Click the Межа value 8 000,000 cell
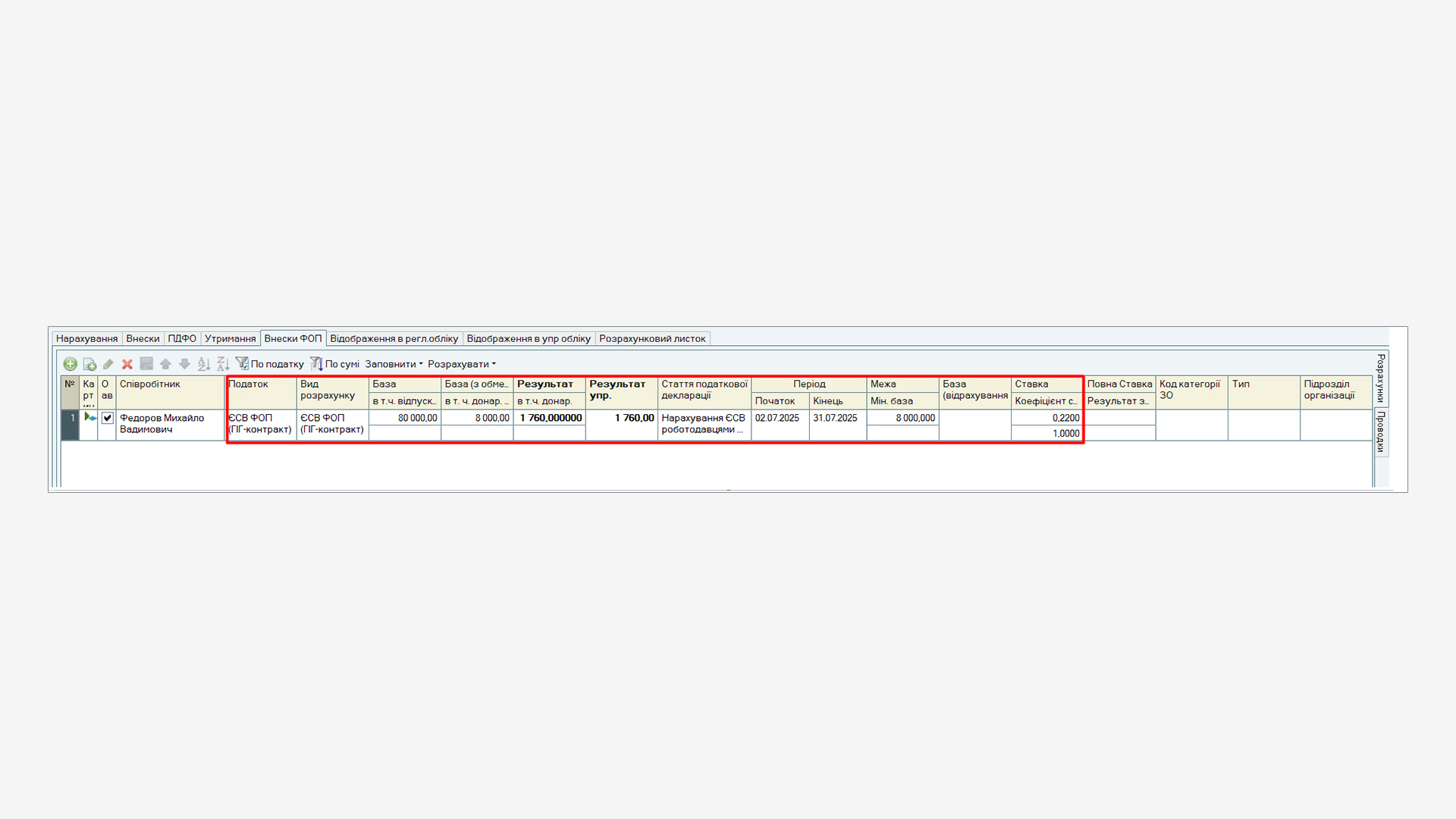 [x=902, y=418]
